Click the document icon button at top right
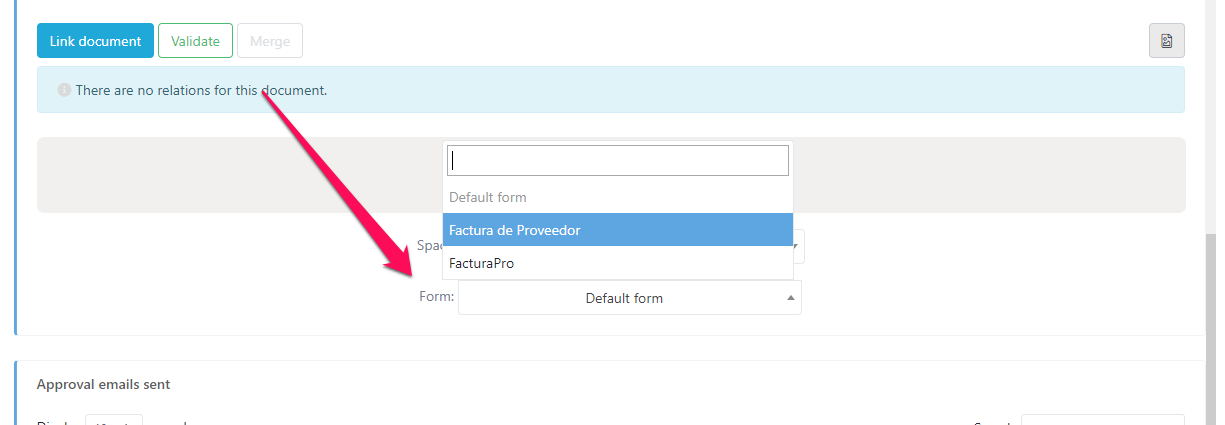1225x425 pixels. click(1166, 41)
